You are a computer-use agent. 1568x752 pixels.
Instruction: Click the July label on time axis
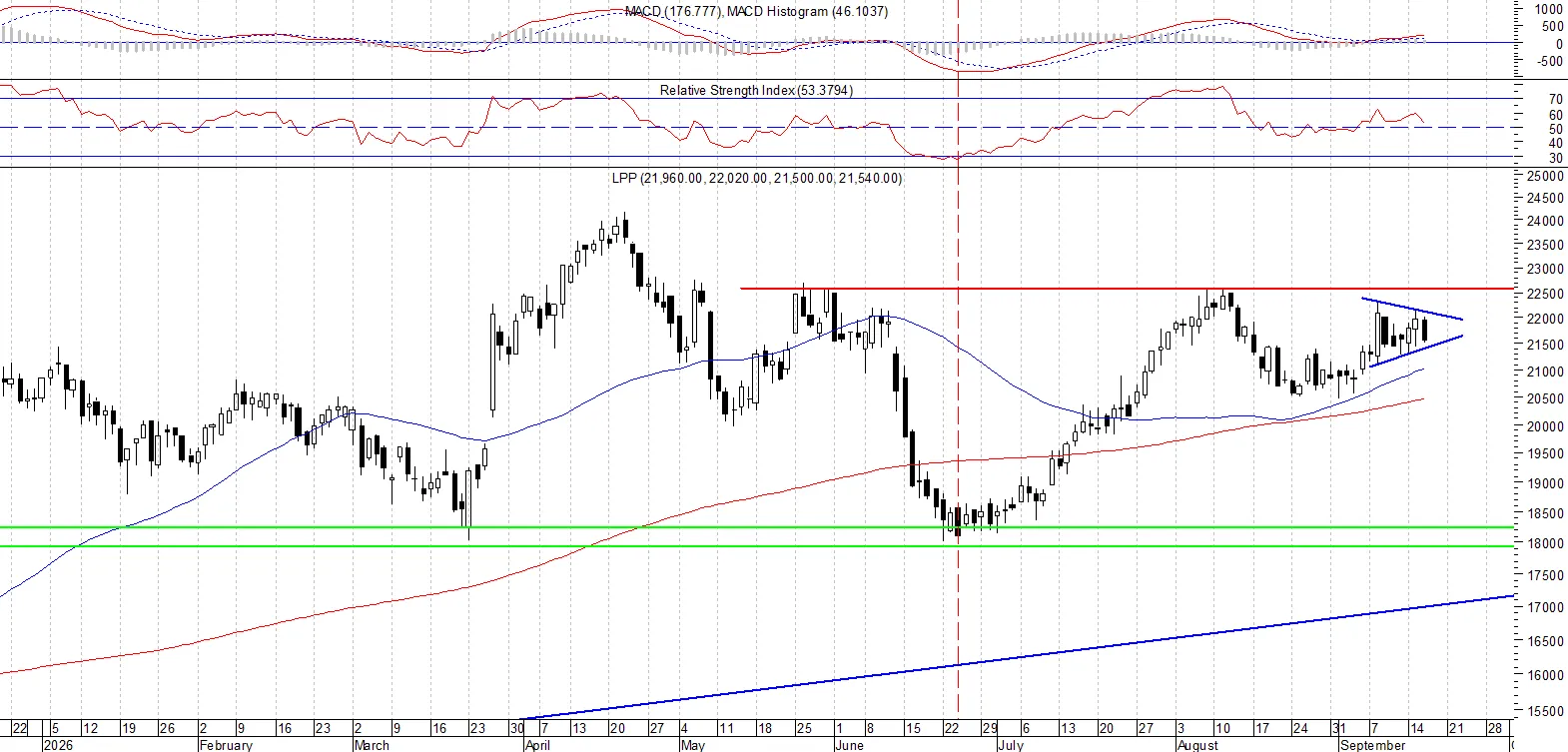[x=1011, y=745]
